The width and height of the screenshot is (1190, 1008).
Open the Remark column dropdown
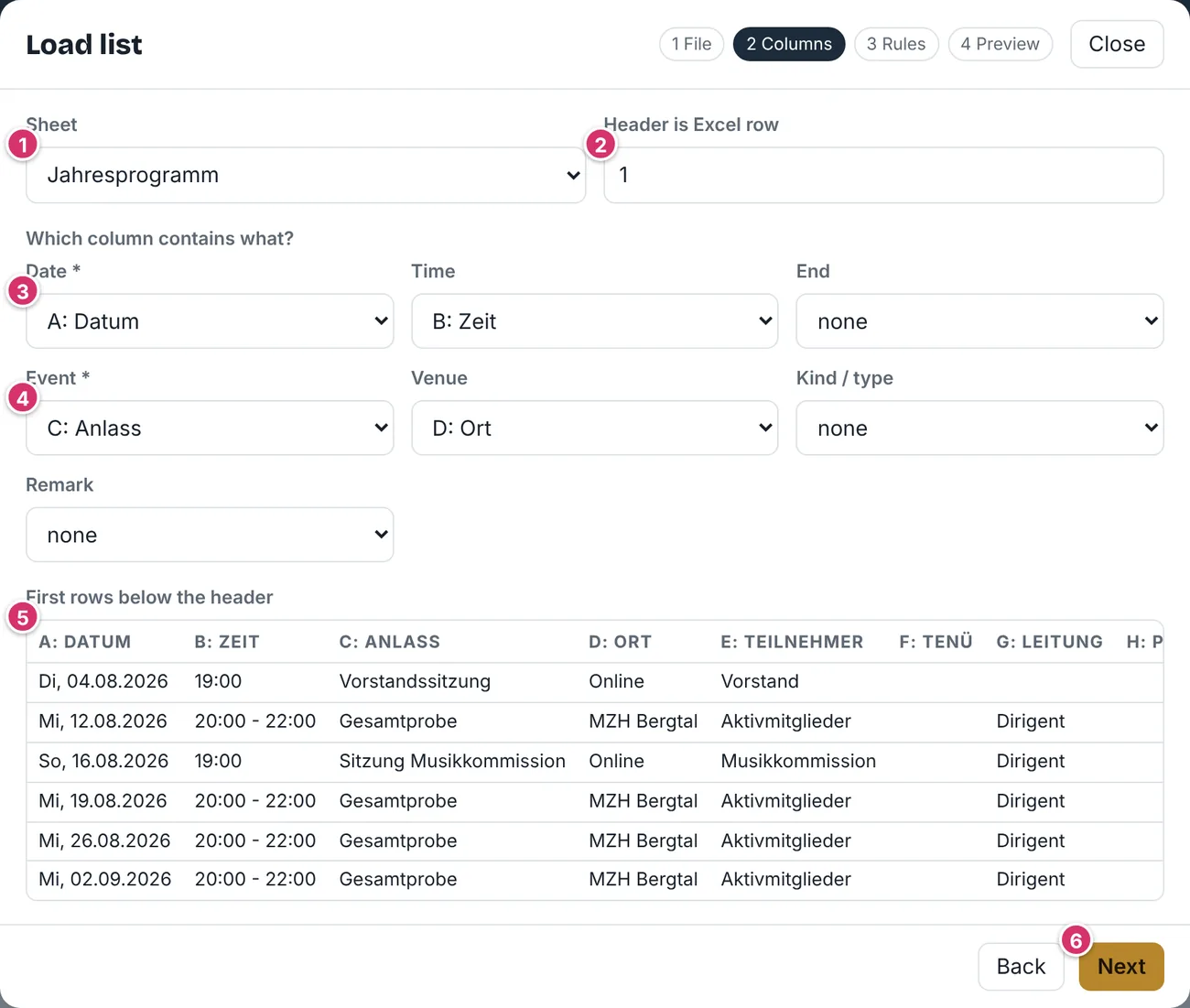click(210, 535)
